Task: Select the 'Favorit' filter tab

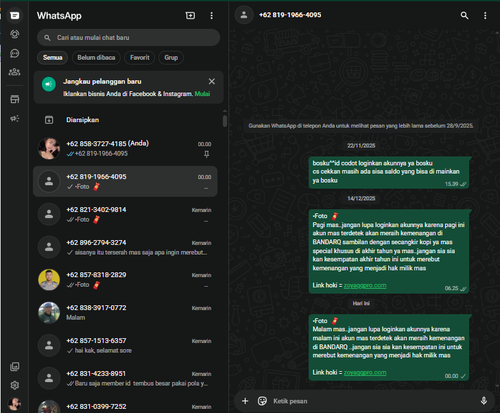Action: 140,58
